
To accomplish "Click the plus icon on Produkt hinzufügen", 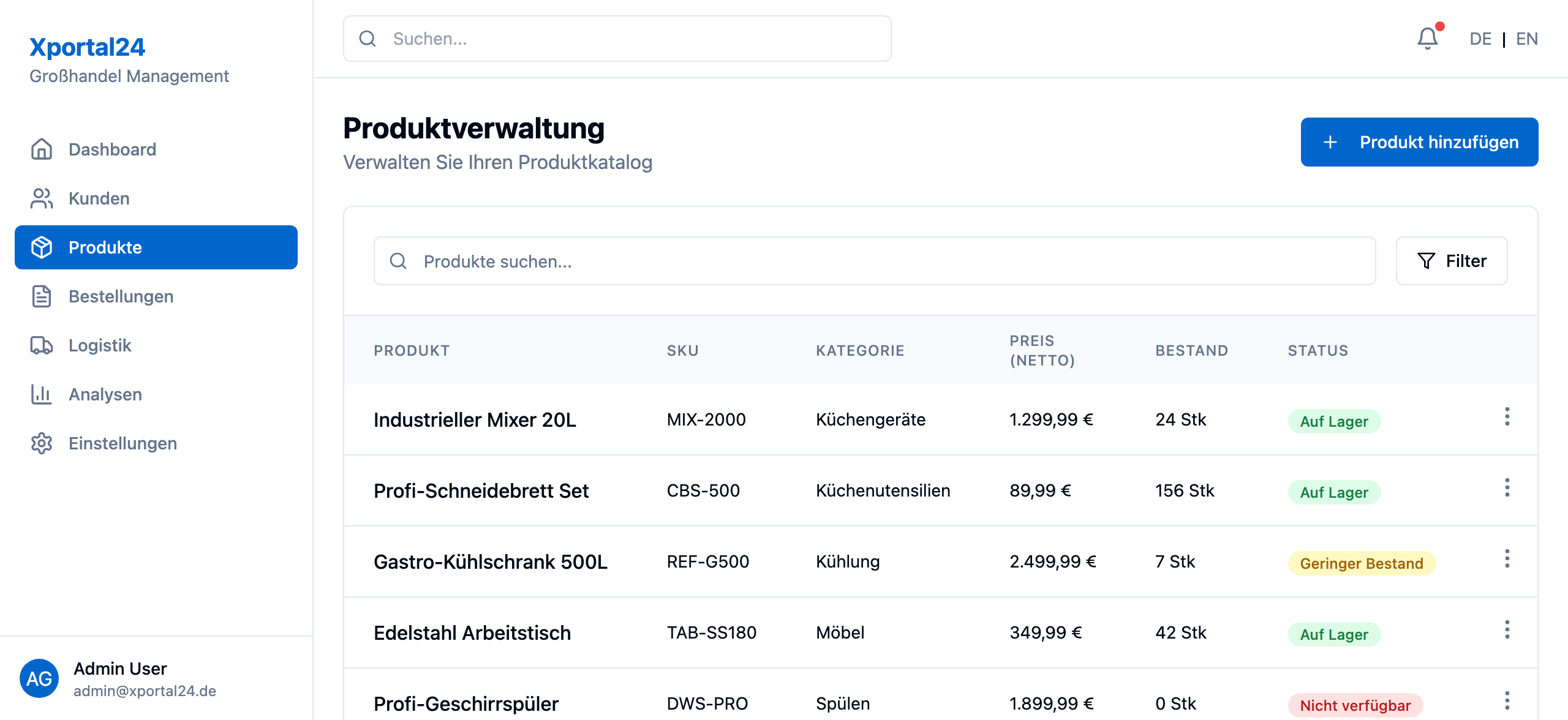I will 1330,142.
